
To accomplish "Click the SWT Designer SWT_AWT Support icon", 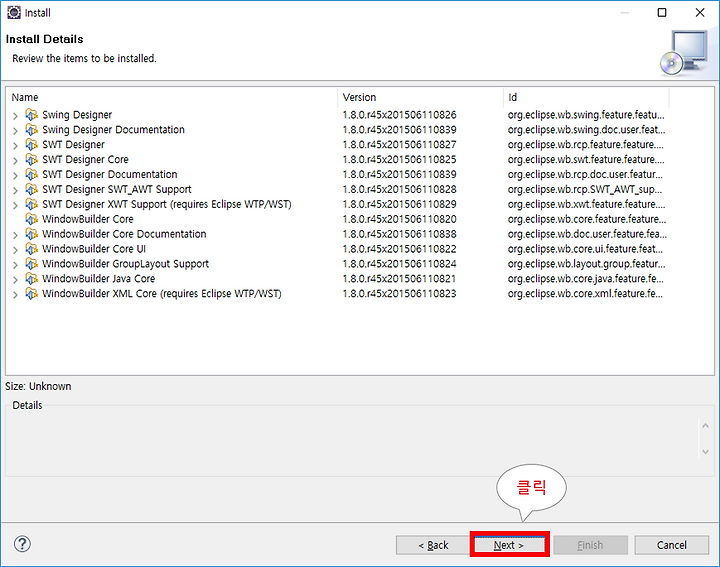I will tap(32, 189).
